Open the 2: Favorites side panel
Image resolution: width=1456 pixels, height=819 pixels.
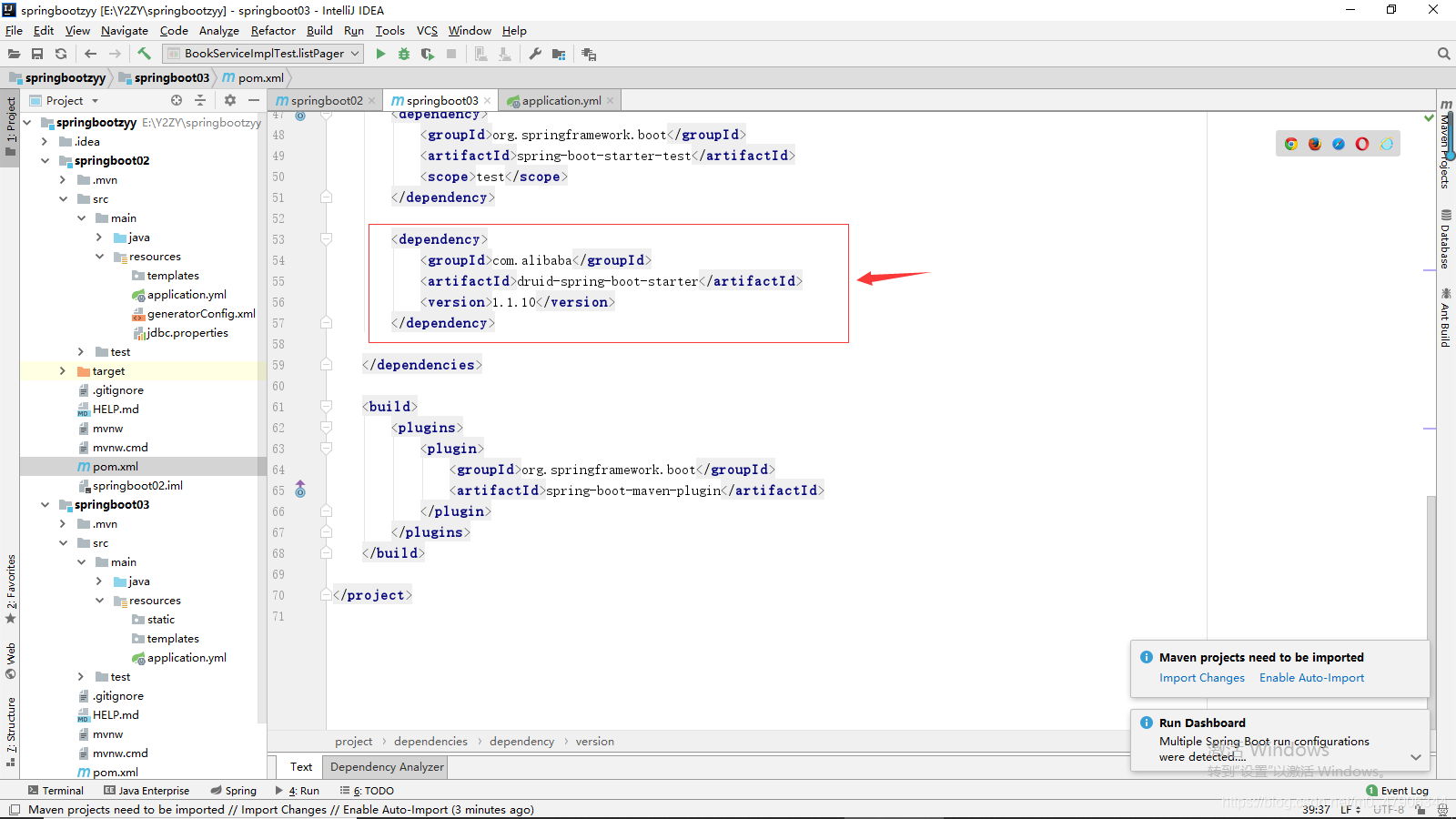tap(11, 589)
